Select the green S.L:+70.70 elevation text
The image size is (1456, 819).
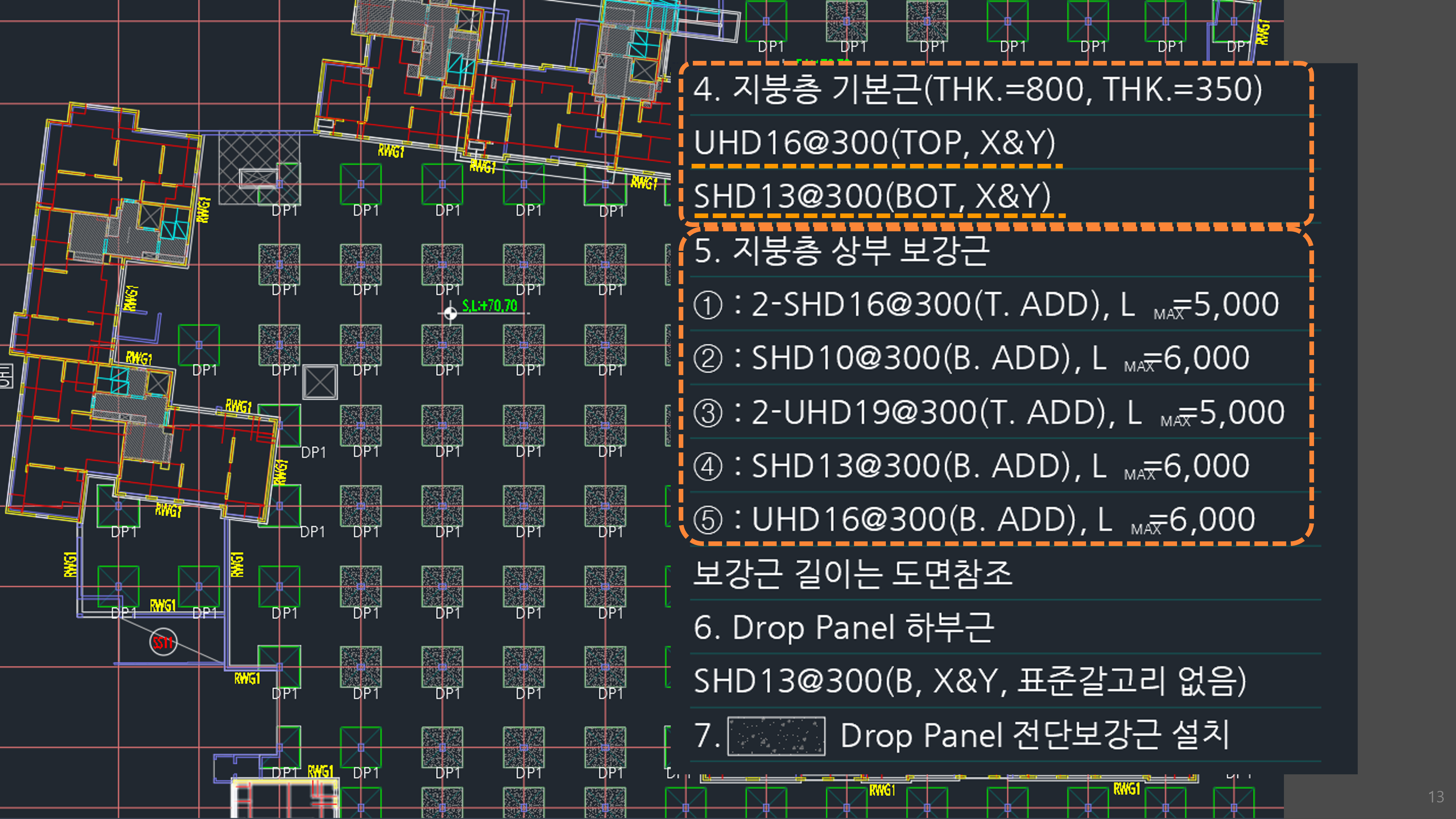click(x=489, y=306)
